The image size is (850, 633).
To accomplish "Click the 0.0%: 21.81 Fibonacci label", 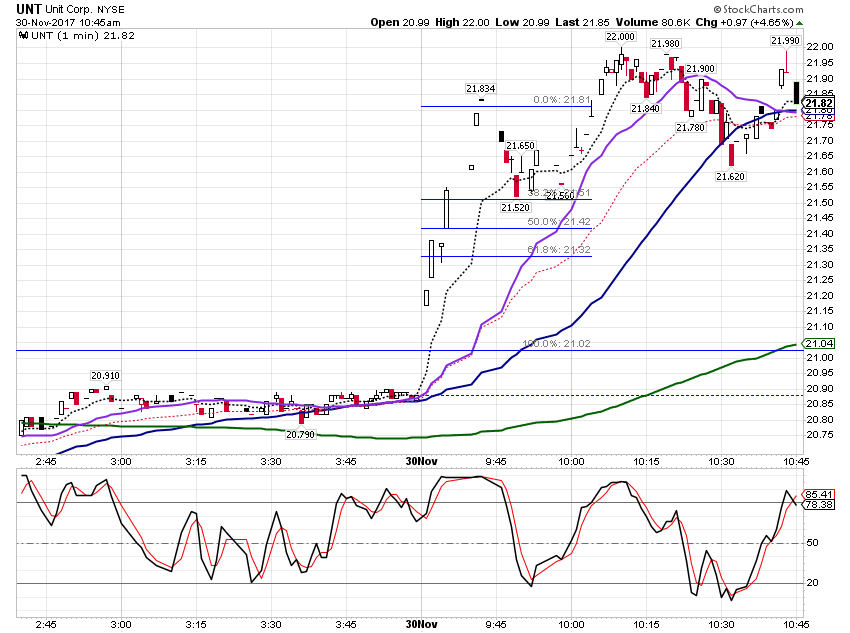I will pyautogui.click(x=562, y=100).
